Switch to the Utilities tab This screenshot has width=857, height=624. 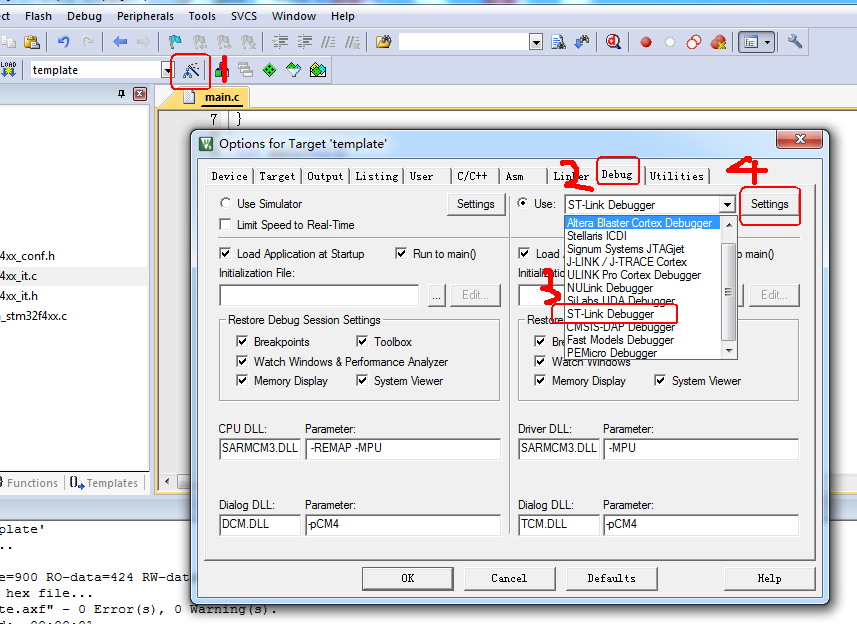coord(677,176)
